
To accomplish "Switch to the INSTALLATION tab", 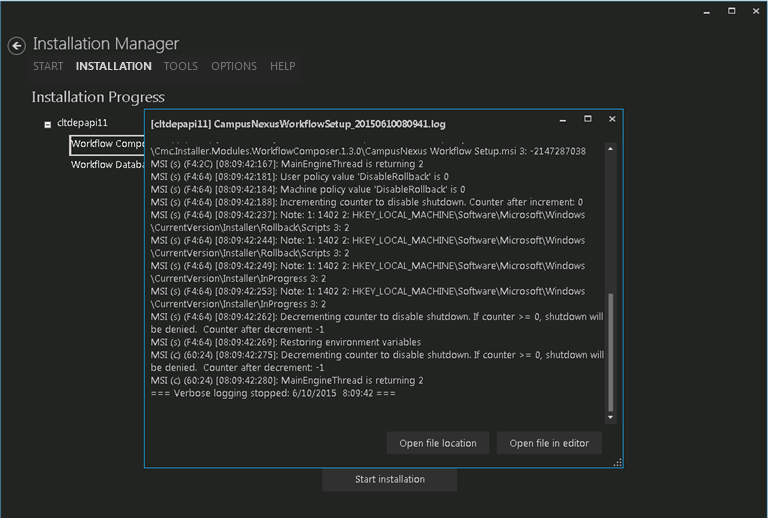I will coord(114,67).
